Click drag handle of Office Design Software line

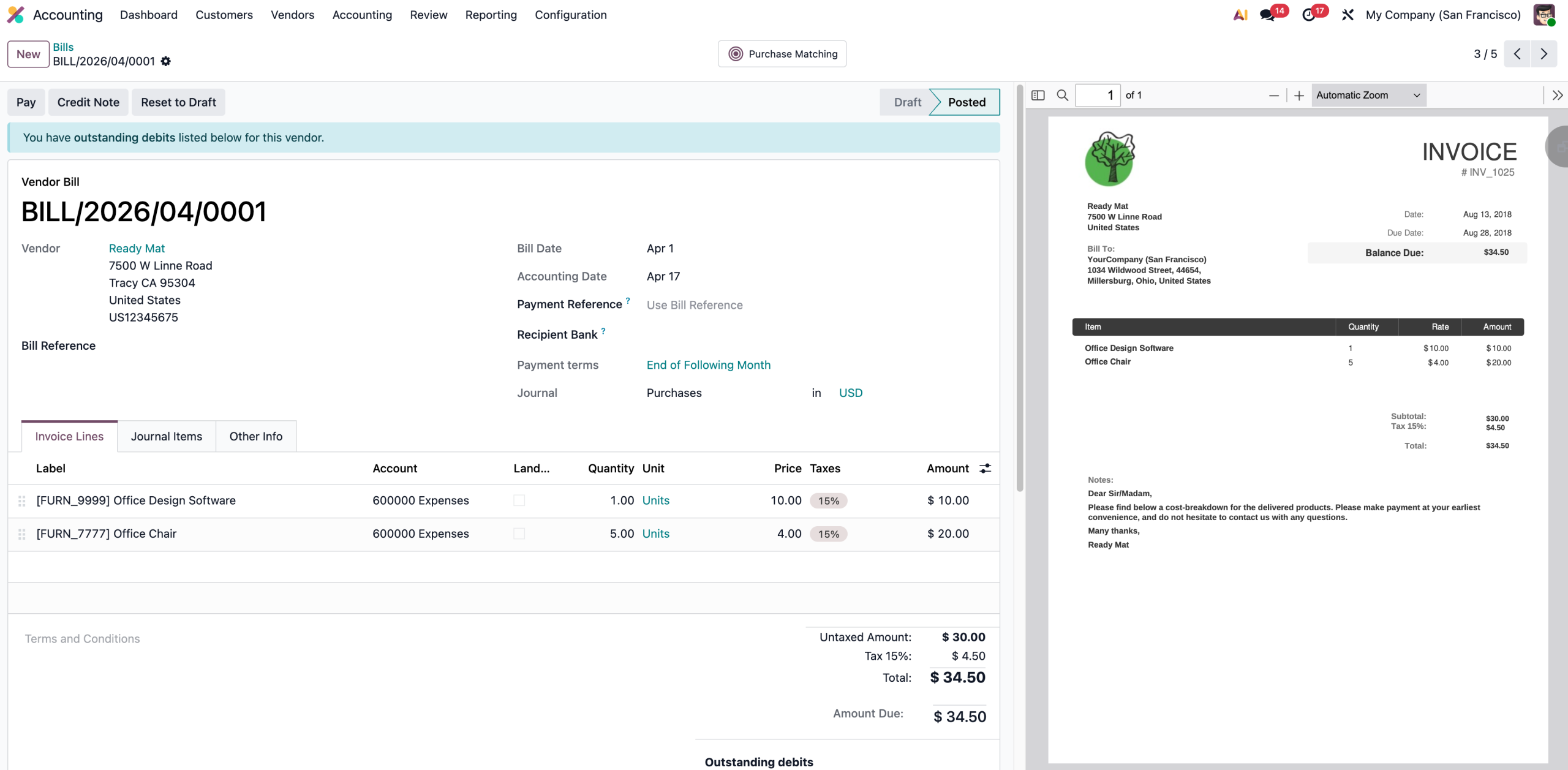pyautogui.click(x=22, y=501)
